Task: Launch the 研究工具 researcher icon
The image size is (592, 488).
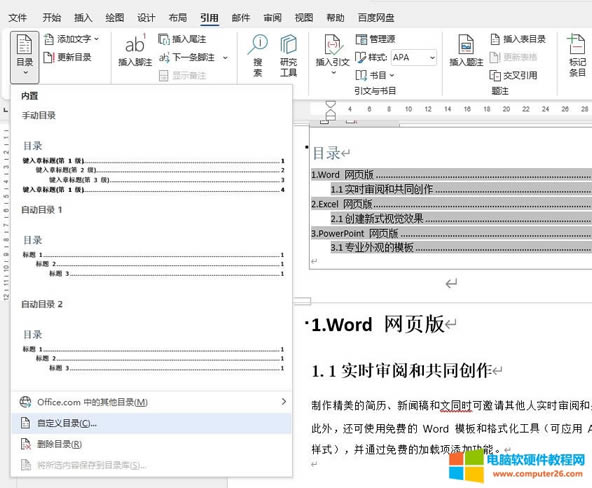Action: 288,55
